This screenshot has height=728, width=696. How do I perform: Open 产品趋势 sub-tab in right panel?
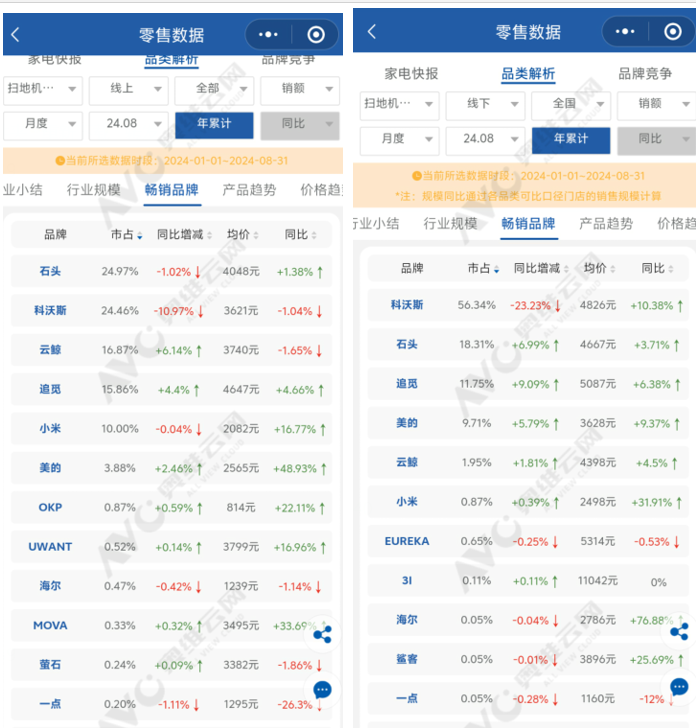pos(606,224)
